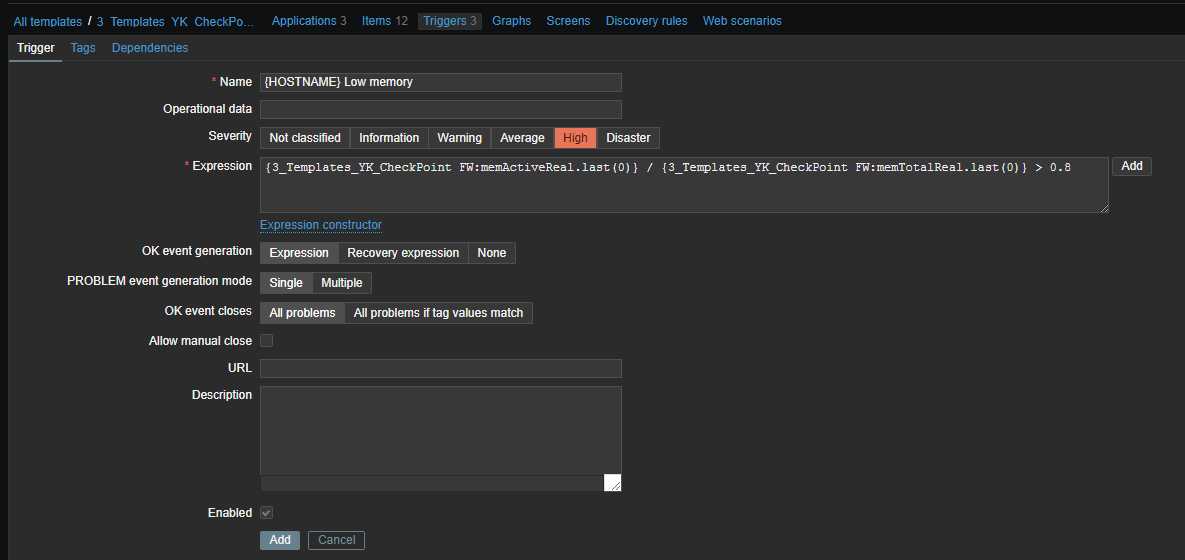Set severity to Not classified
Image resolution: width=1185 pixels, height=560 pixels.
[x=305, y=138]
